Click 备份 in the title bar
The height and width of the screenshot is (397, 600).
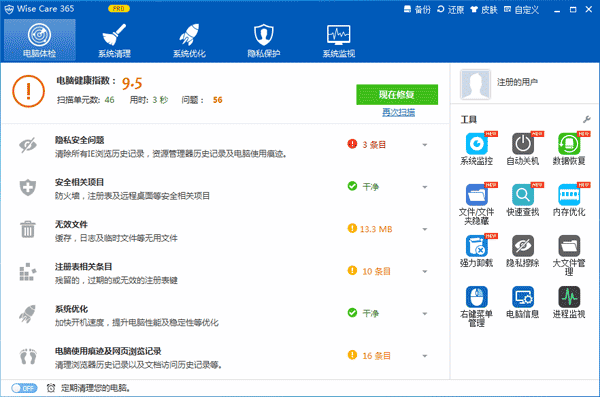click(x=417, y=10)
